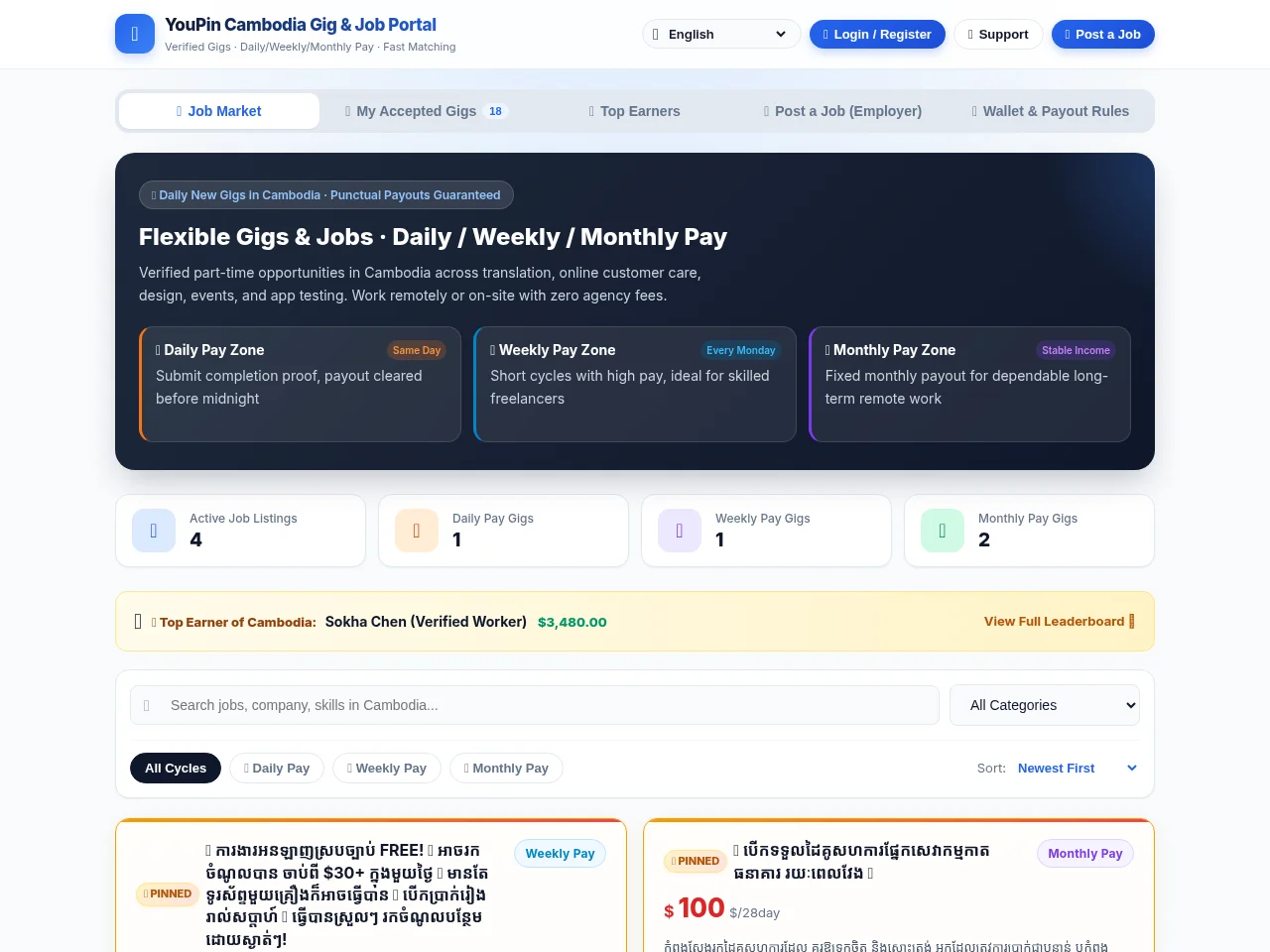Open Post a Job (Employer) tab
The width and height of the screenshot is (1270, 952).
(842, 111)
